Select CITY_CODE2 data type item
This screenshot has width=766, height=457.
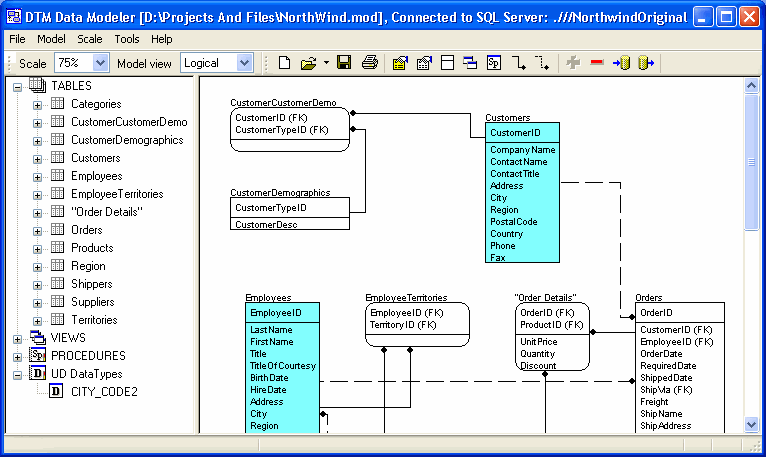tap(105, 392)
